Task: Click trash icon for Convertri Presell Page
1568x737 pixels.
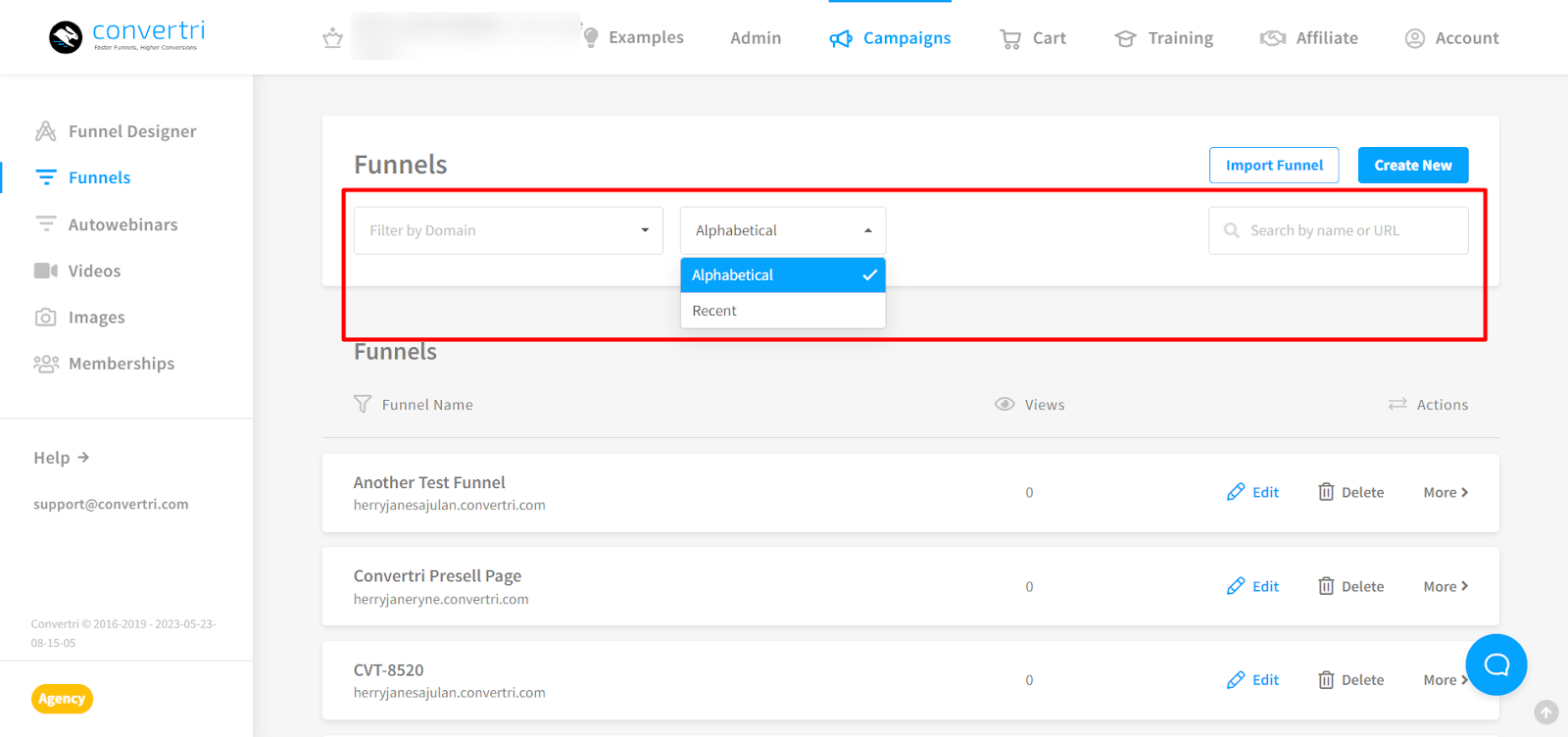Action: coord(1326,586)
